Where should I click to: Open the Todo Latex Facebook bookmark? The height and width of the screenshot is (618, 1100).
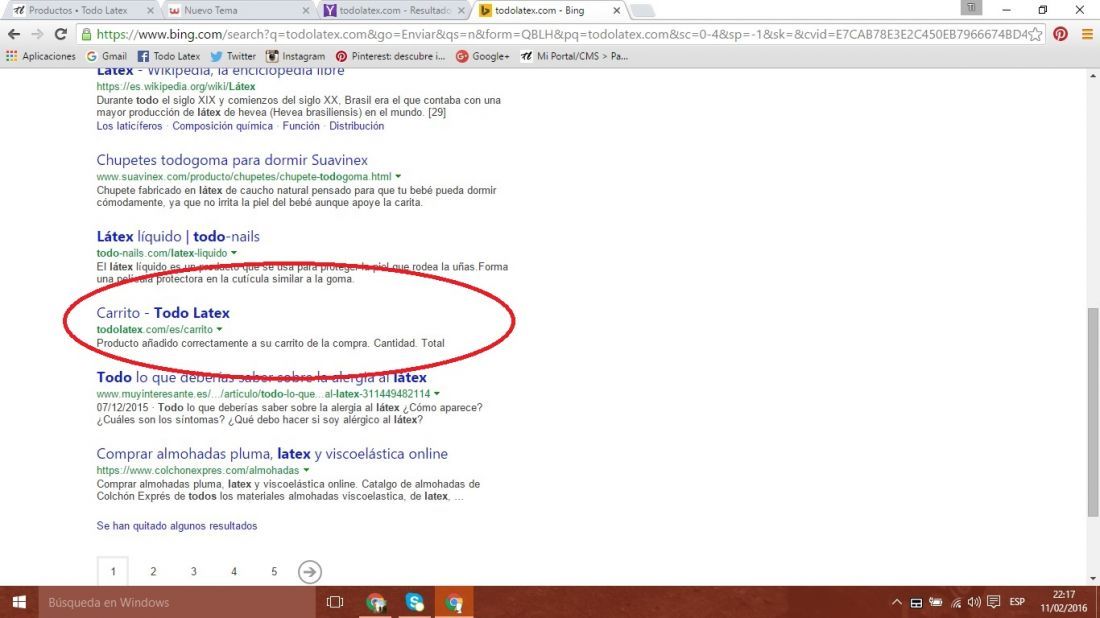pos(168,56)
